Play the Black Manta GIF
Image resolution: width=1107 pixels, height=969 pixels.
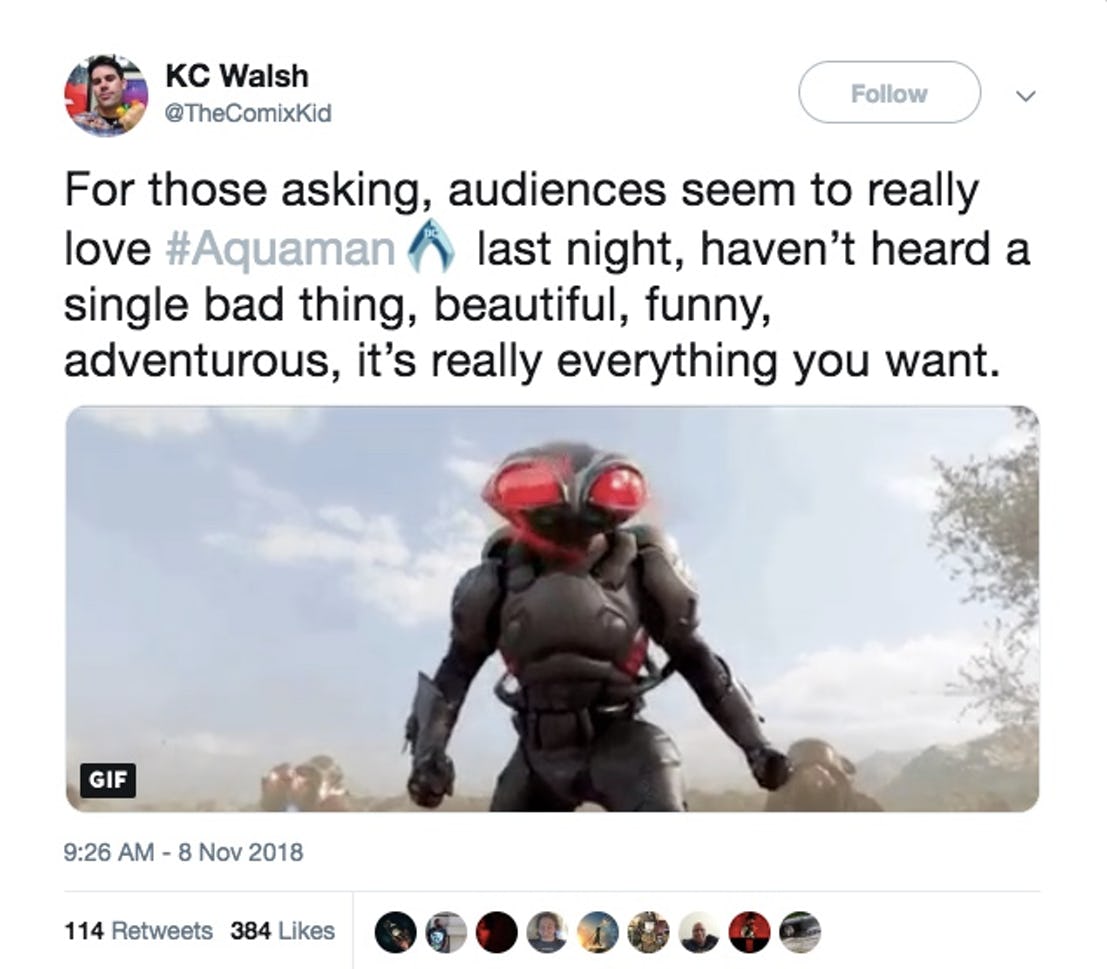[x=552, y=608]
